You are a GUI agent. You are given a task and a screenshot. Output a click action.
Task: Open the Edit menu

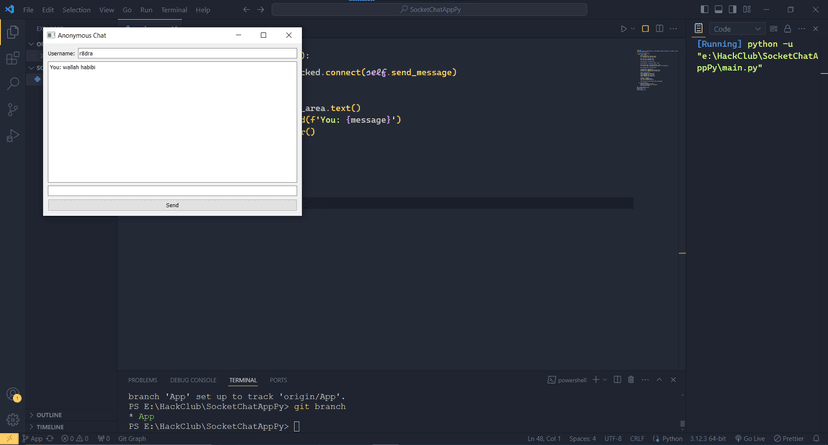click(x=48, y=10)
